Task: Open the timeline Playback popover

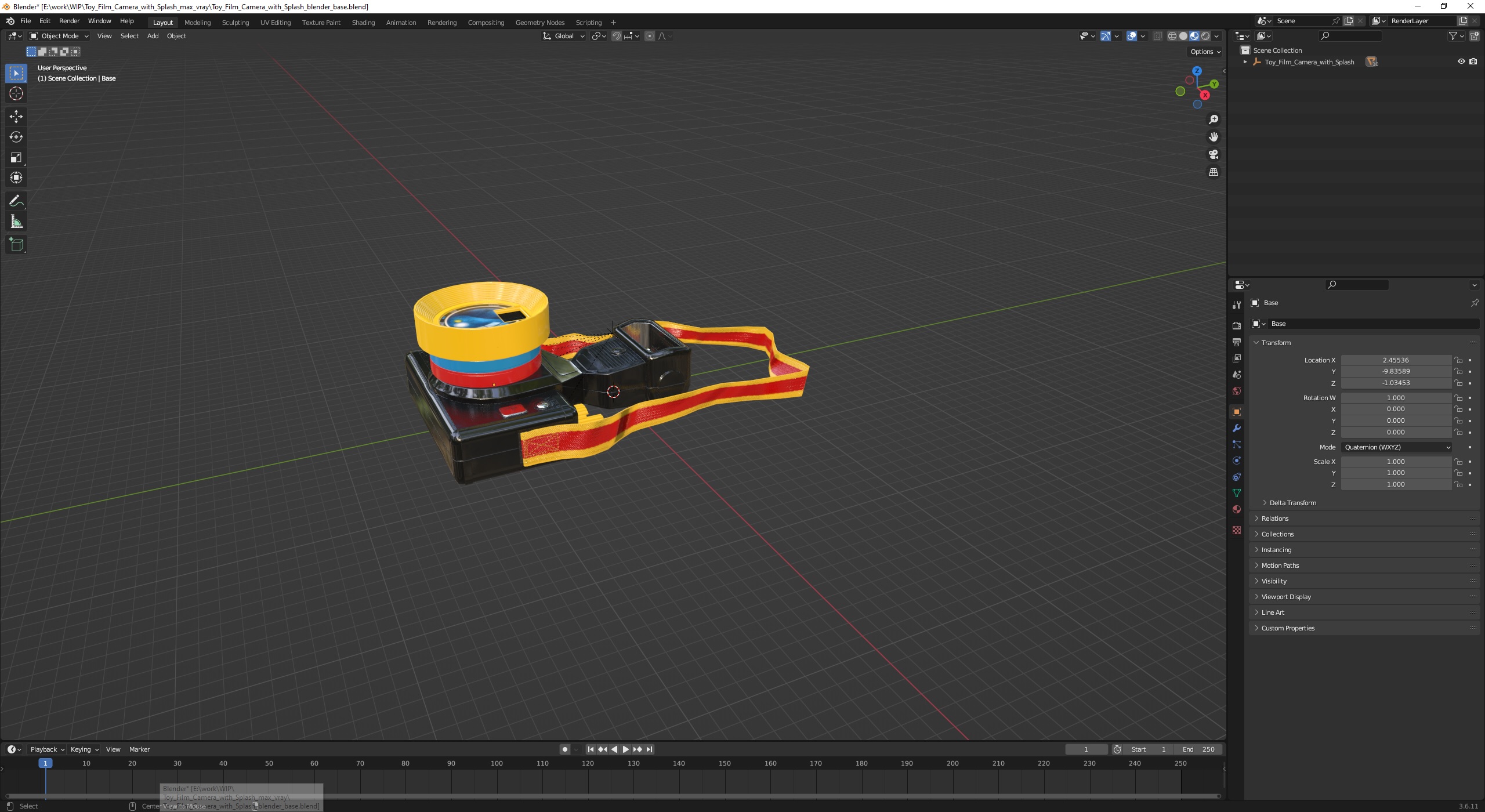Action: (47, 749)
